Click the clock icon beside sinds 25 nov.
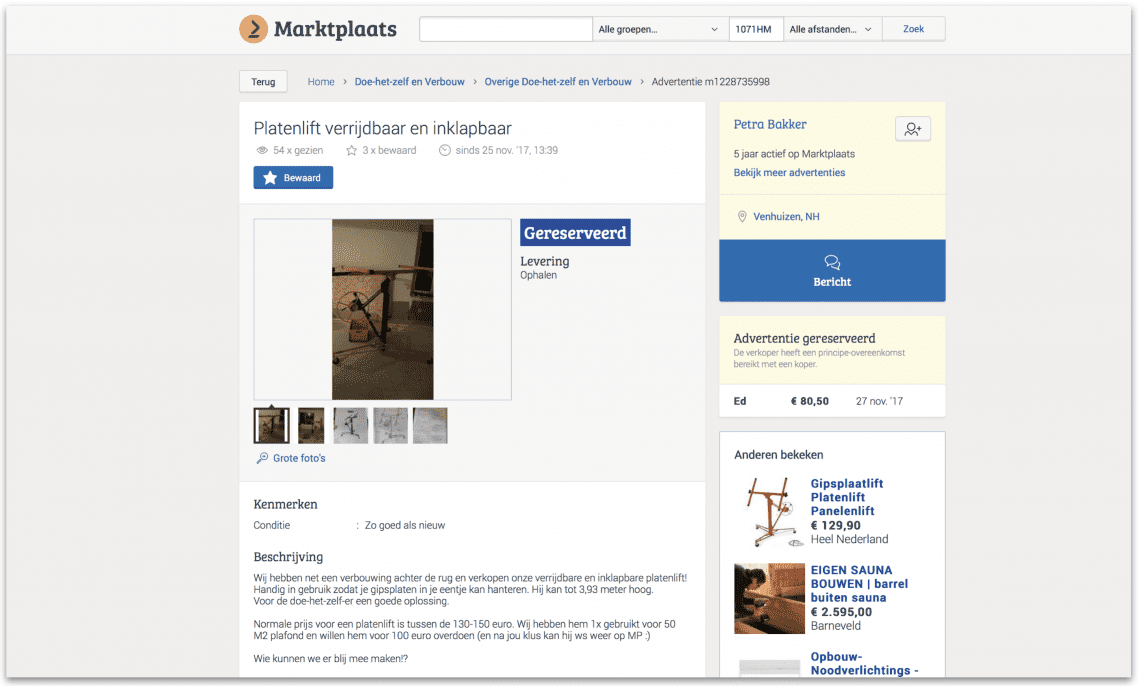 444,150
